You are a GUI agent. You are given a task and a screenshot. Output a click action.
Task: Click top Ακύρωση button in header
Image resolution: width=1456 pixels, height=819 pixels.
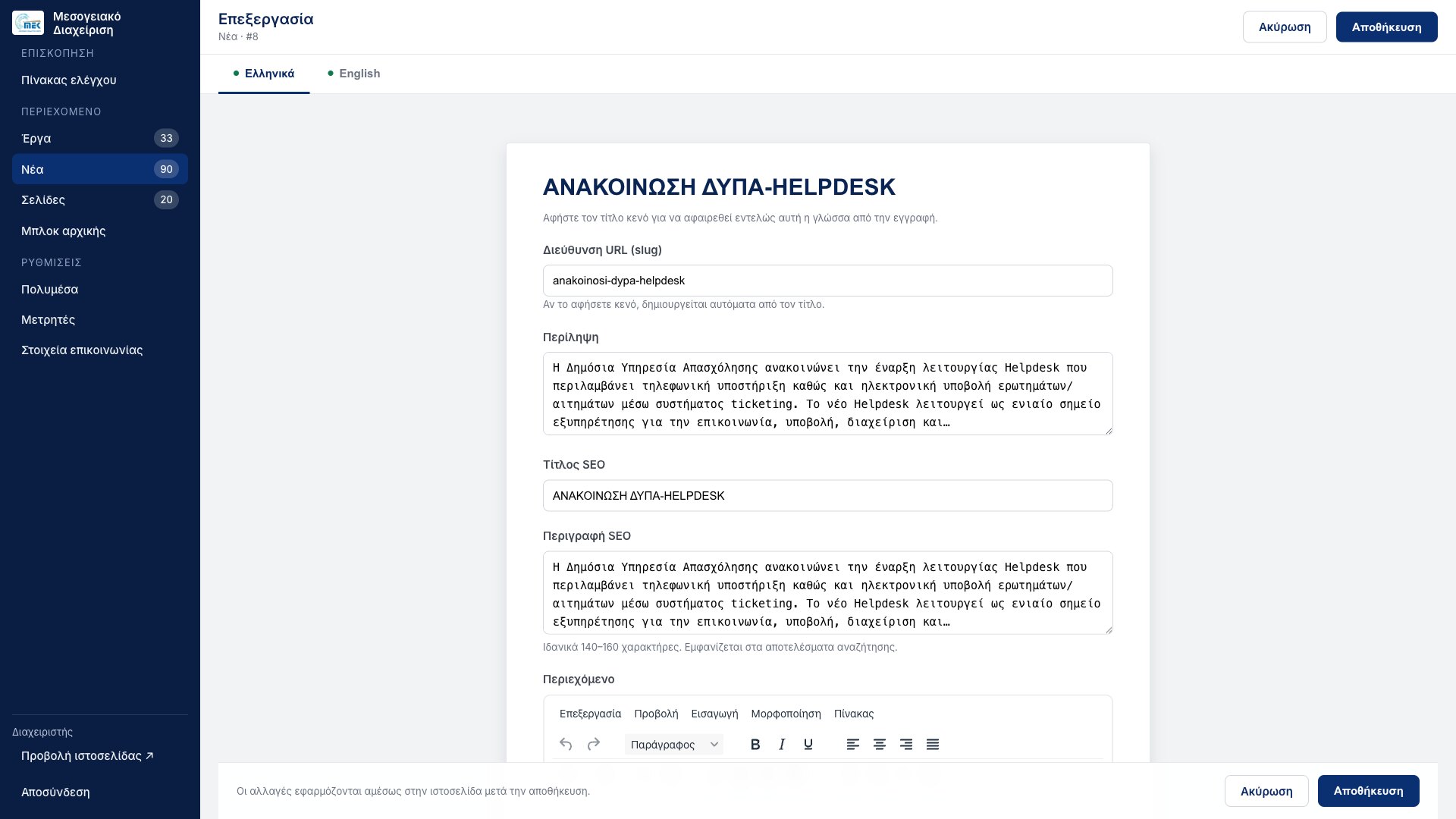tap(1285, 27)
